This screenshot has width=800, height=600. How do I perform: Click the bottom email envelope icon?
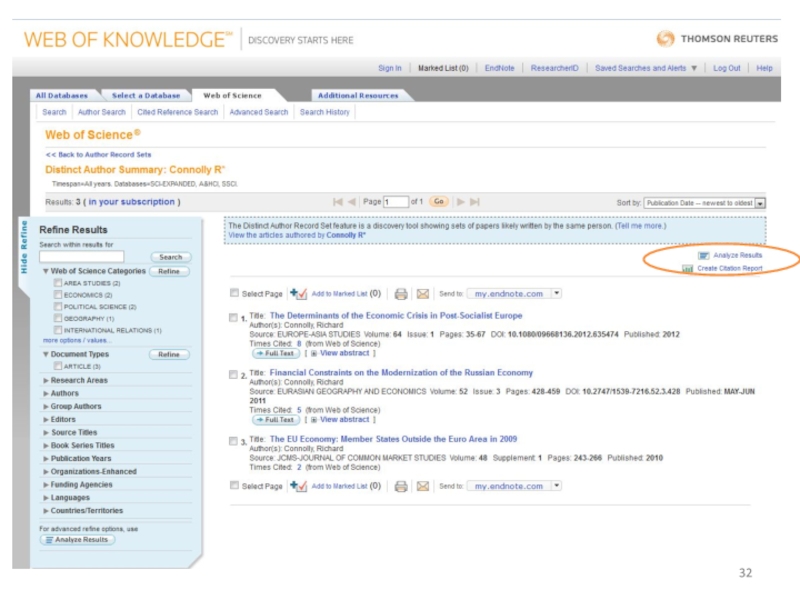pyautogui.click(x=423, y=486)
